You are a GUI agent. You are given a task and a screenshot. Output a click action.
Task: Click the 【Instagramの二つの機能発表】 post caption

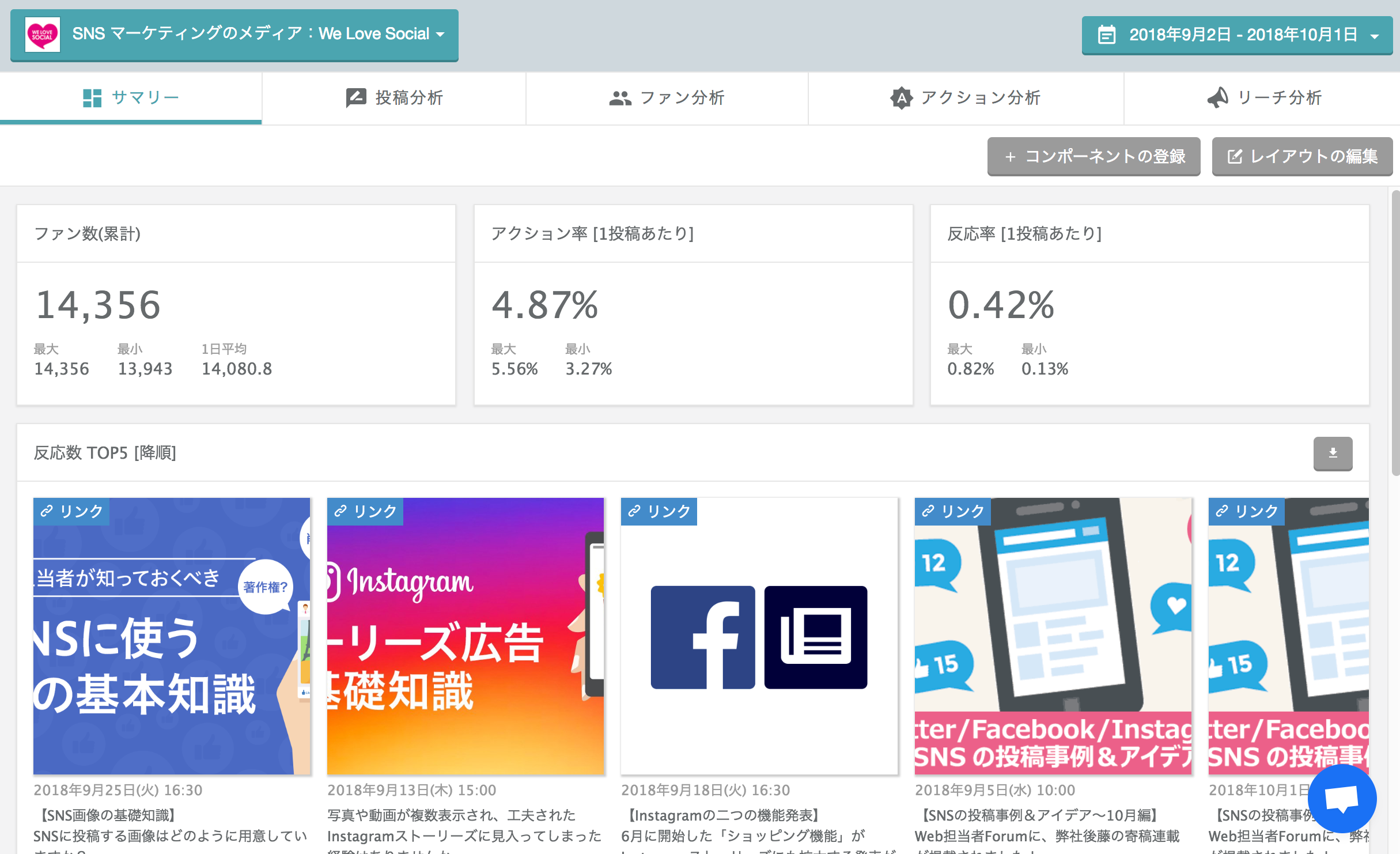(724, 815)
